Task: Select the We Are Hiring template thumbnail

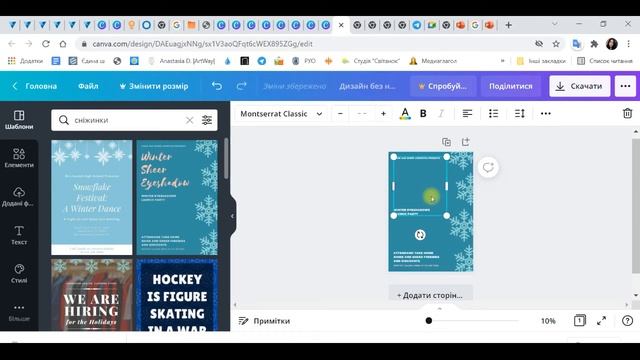Action: (x=92, y=295)
